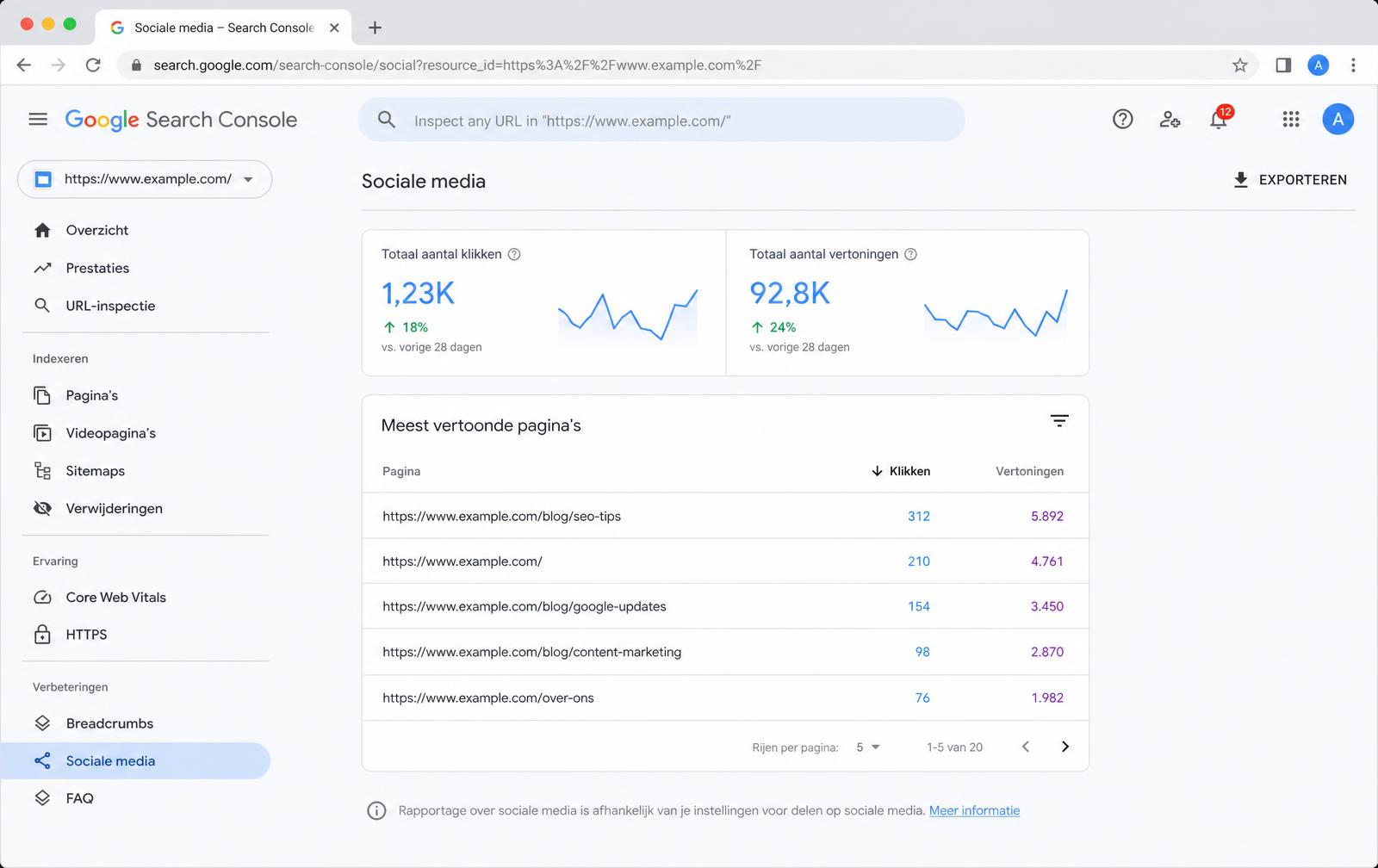Click the Inspect any URL search field
The image size is (1378, 868).
click(661, 120)
